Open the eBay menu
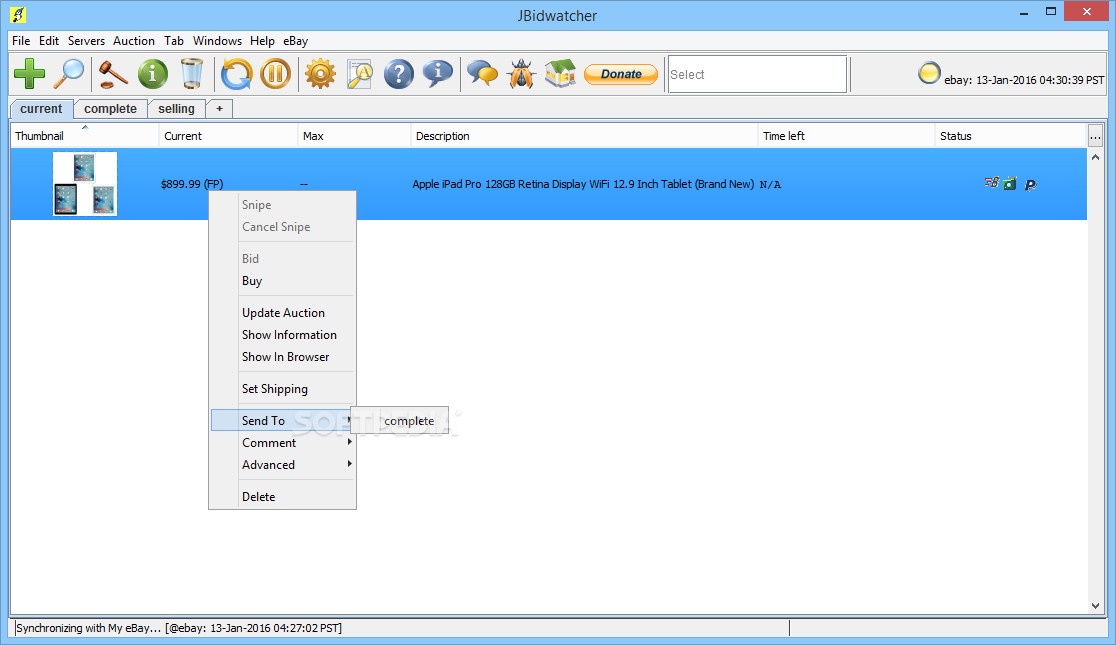This screenshot has width=1116, height=645. click(295, 41)
